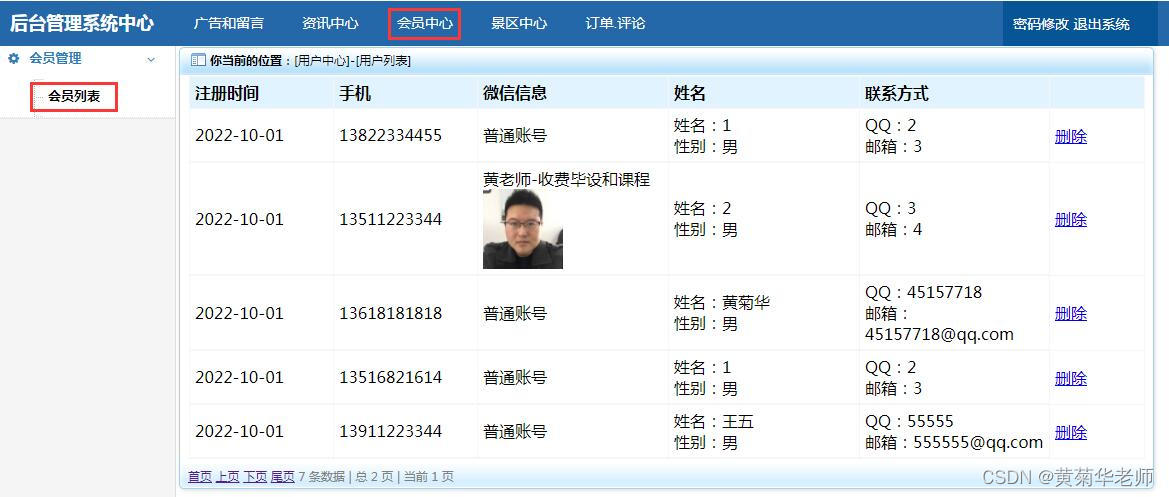The image size is (1169, 497).
Task: Click 退出系统 to log out
Action: (1102, 25)
